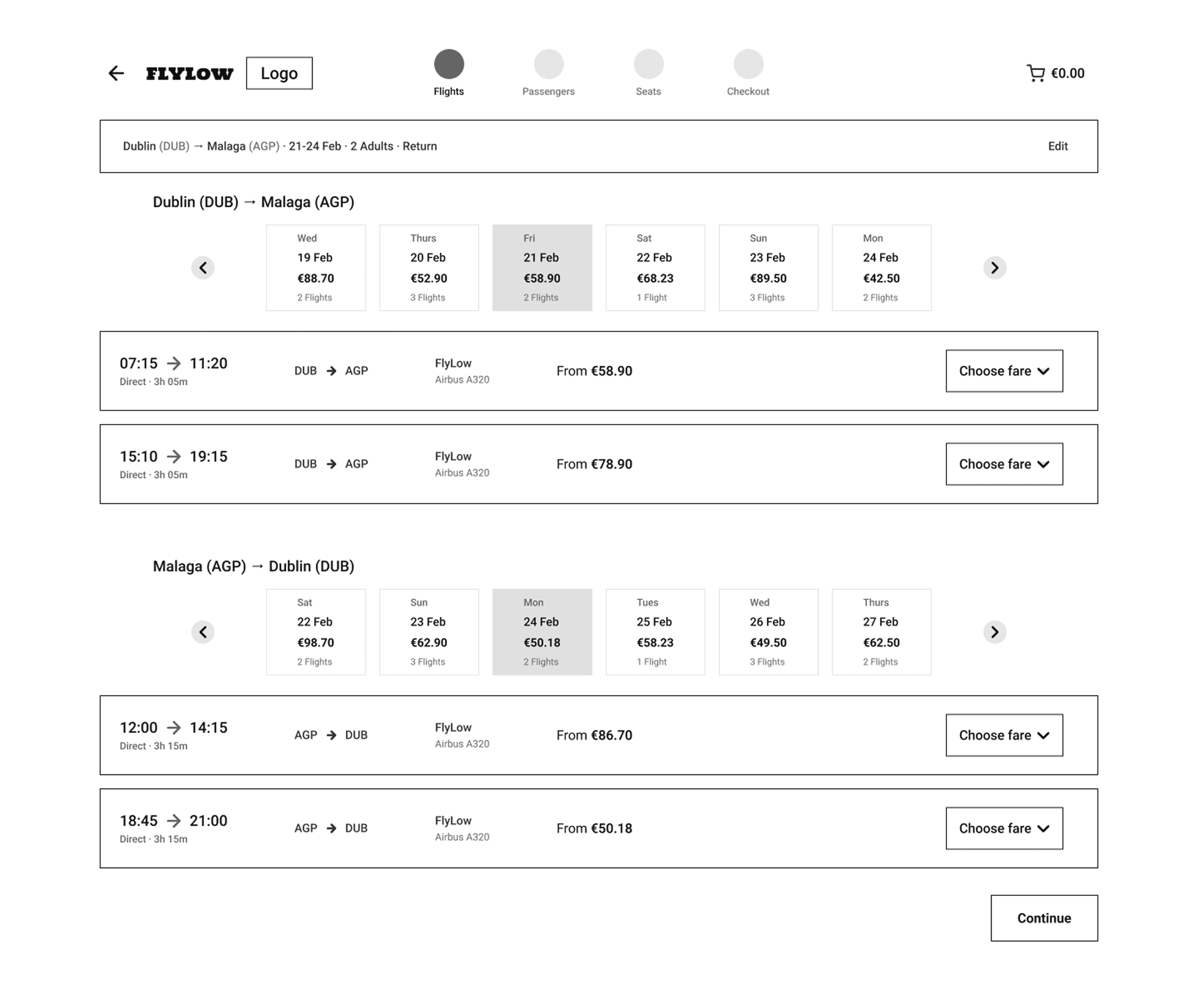Show earlier outbound dates with left chevron
Image resolution: width=1198 pixels, height=1008 pixels.
pos(203,267)
